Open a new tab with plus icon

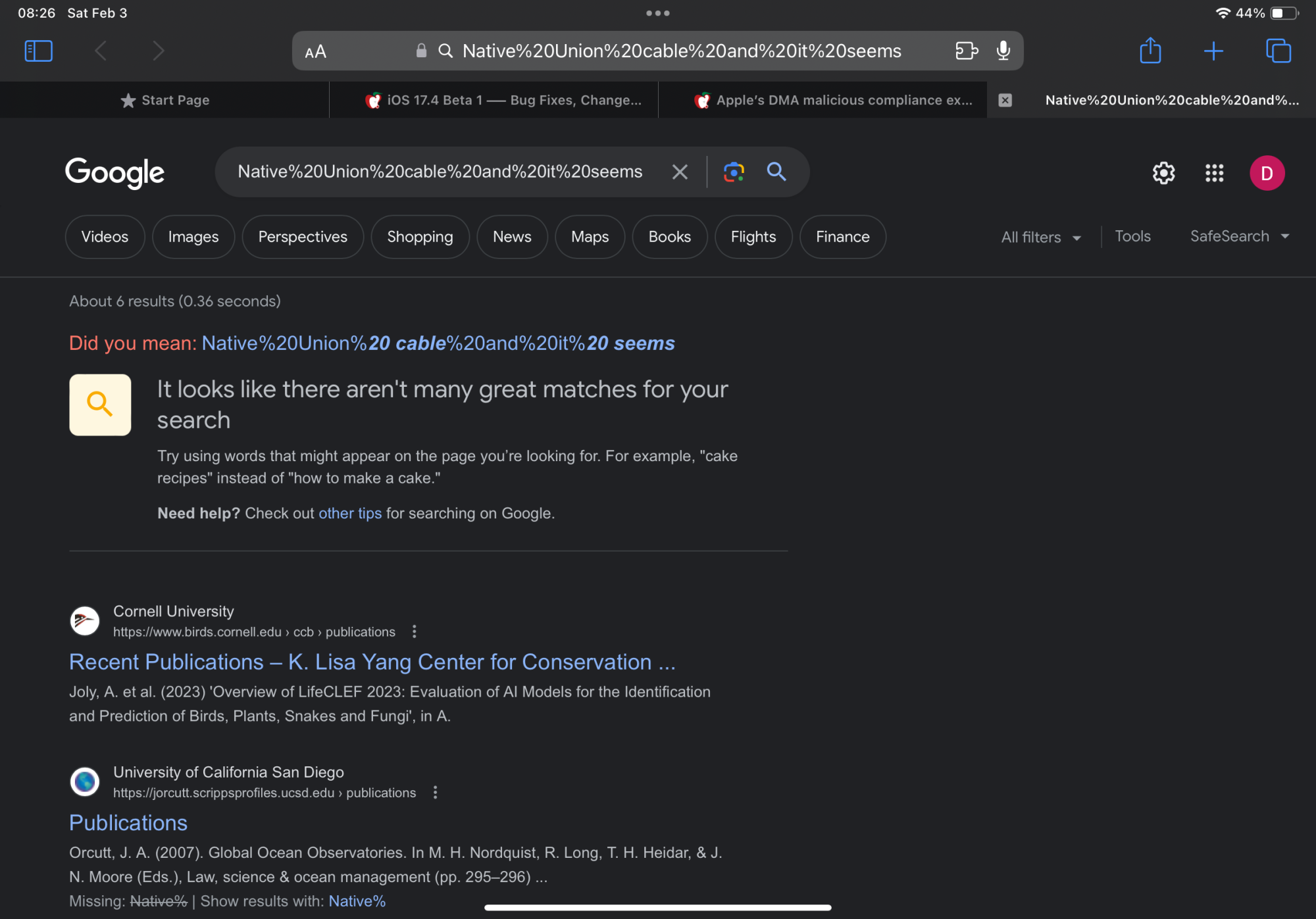click(1213, 51)
